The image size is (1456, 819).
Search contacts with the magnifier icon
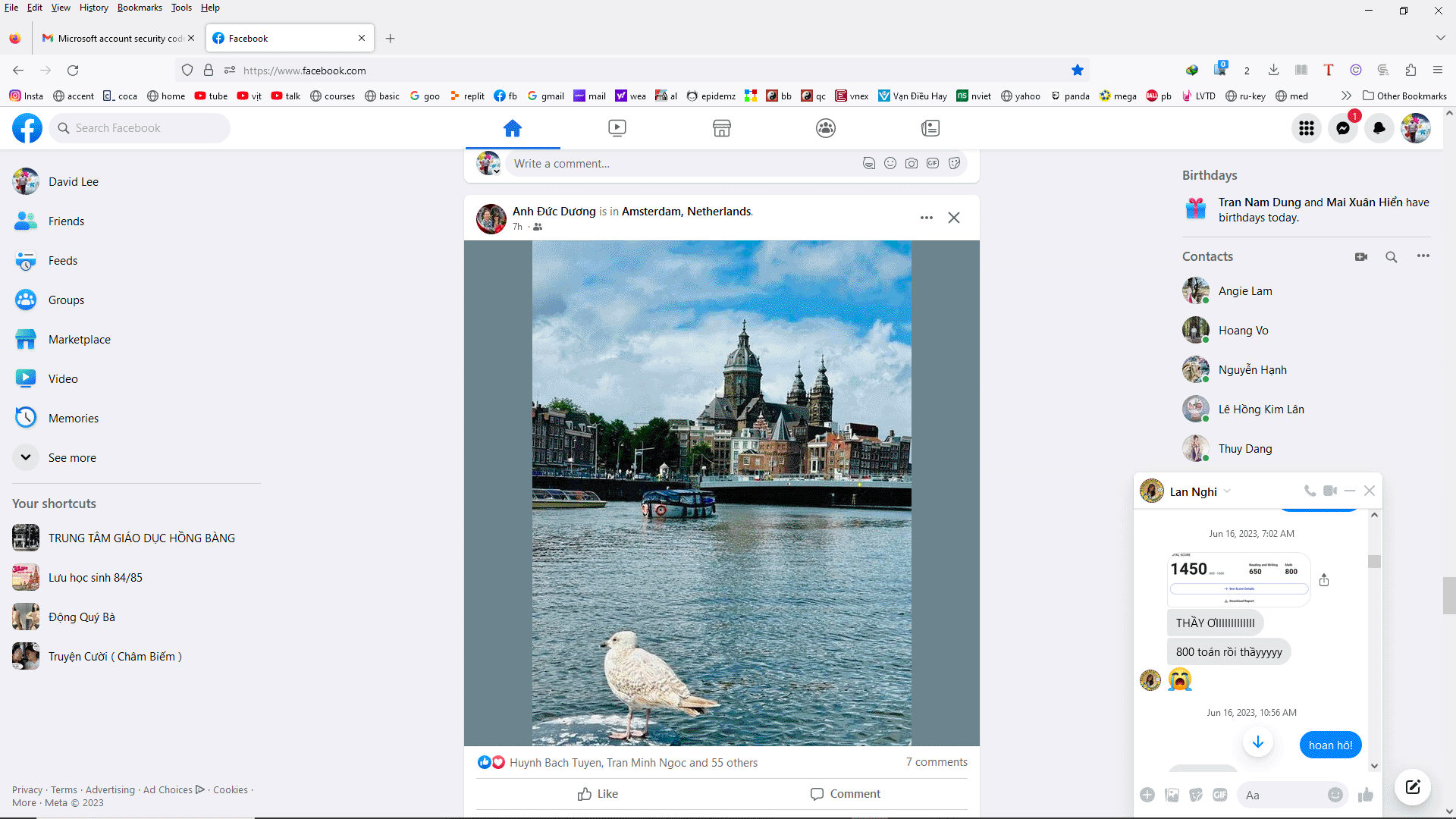tap(1392, 256)
